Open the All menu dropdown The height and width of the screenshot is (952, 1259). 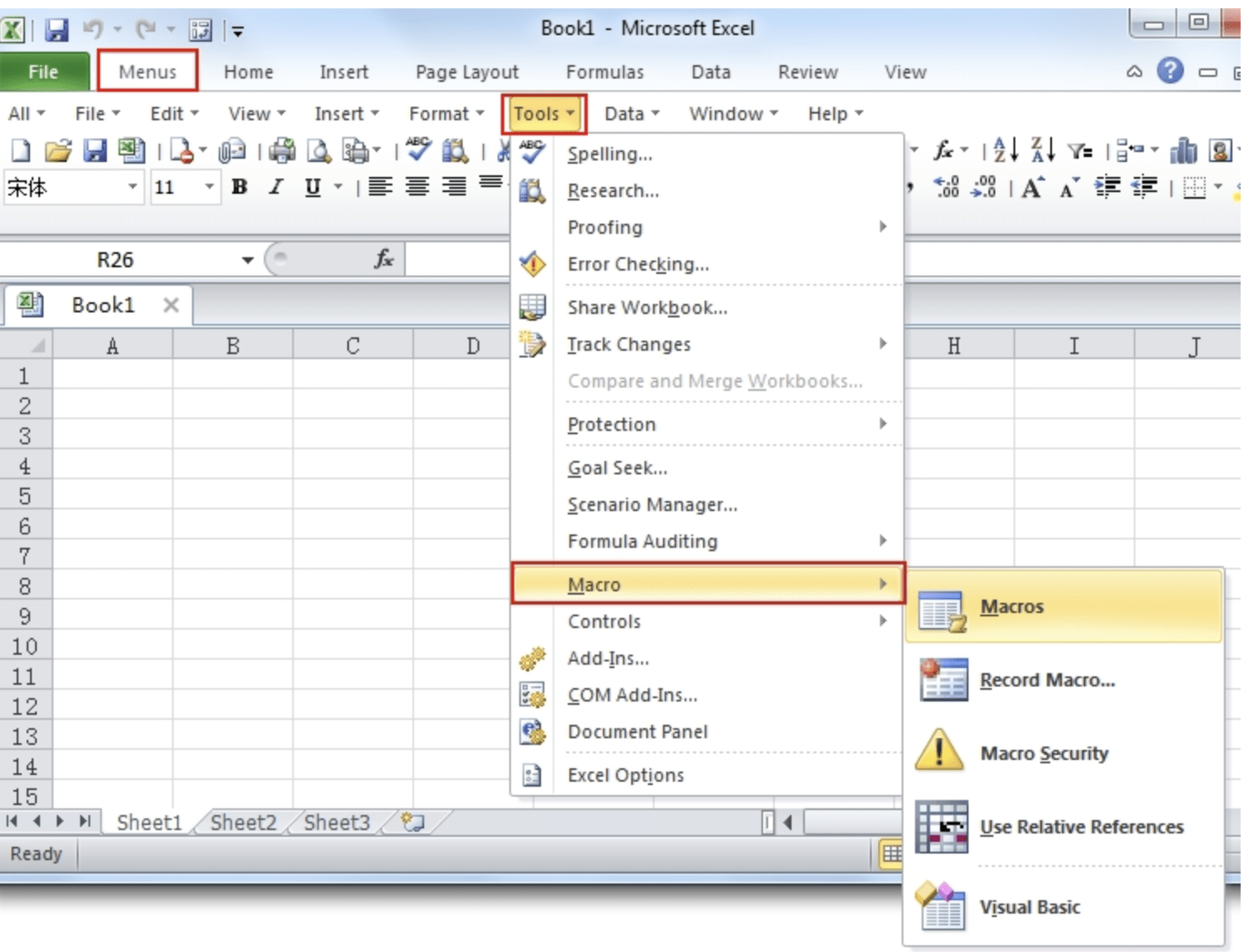coord(27,114)
